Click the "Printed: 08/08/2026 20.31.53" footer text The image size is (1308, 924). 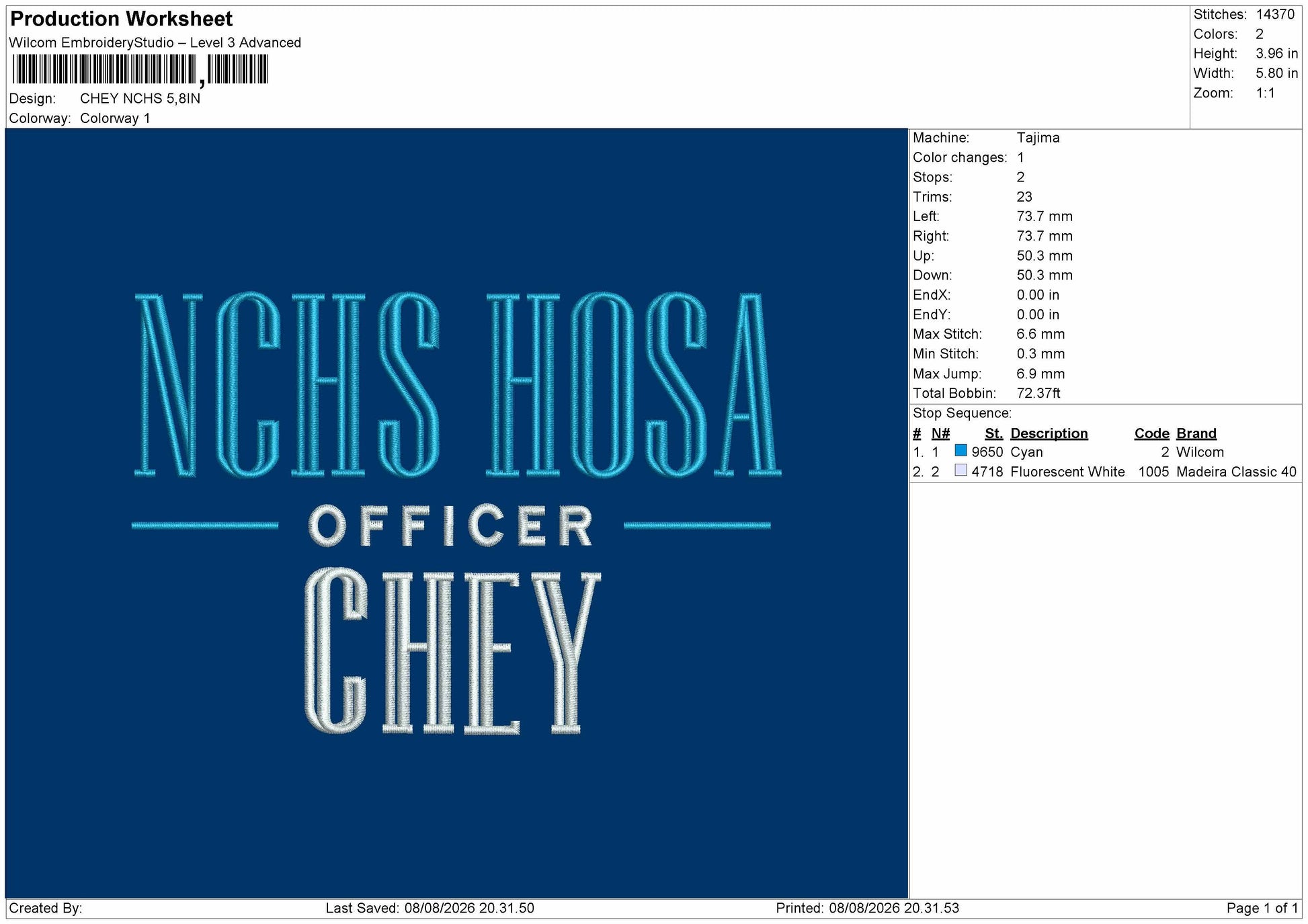click(868, 909)
